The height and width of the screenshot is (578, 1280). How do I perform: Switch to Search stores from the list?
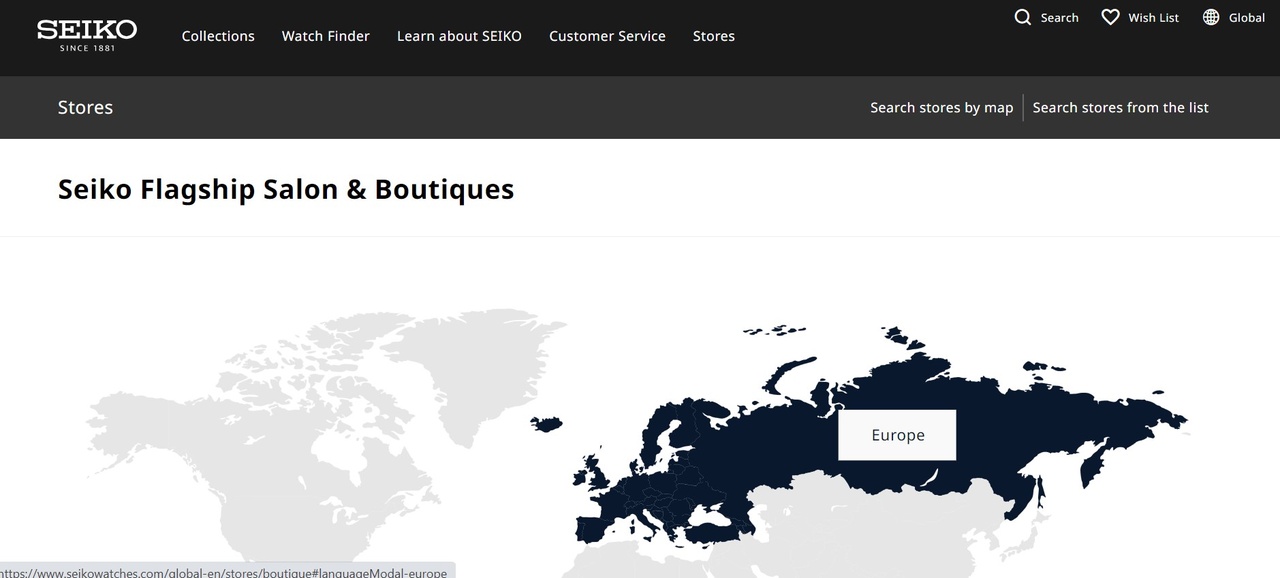pyautogui.click(x=1120, y=108)
